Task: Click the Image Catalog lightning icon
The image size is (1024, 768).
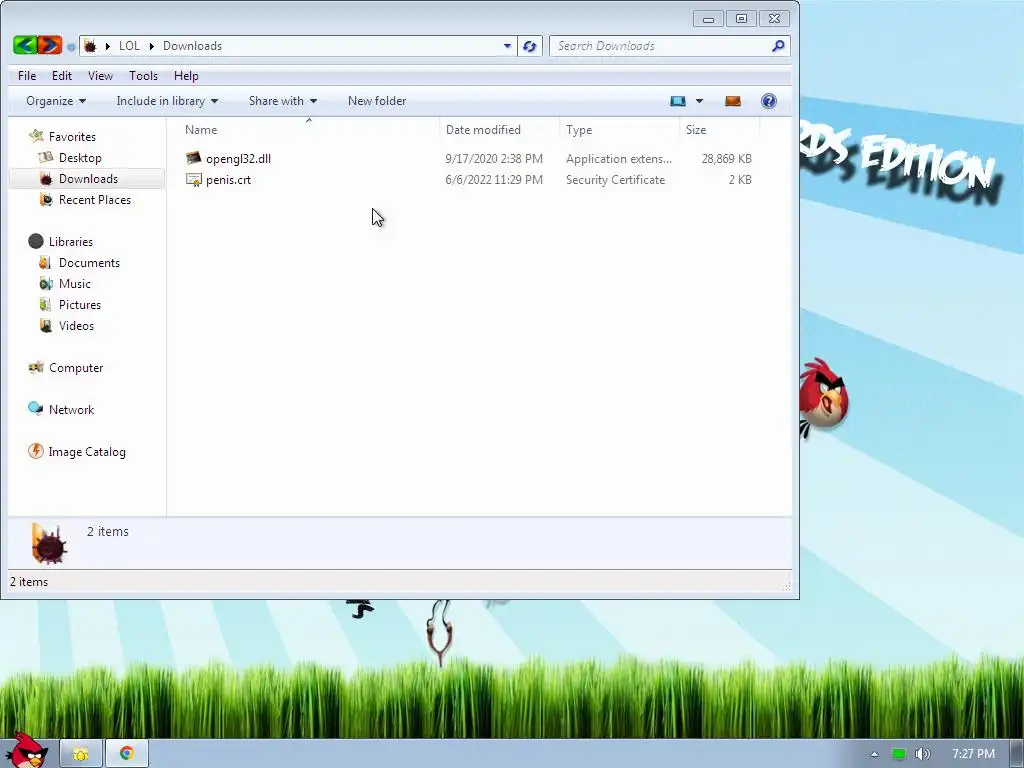Action: pos(35,451)
